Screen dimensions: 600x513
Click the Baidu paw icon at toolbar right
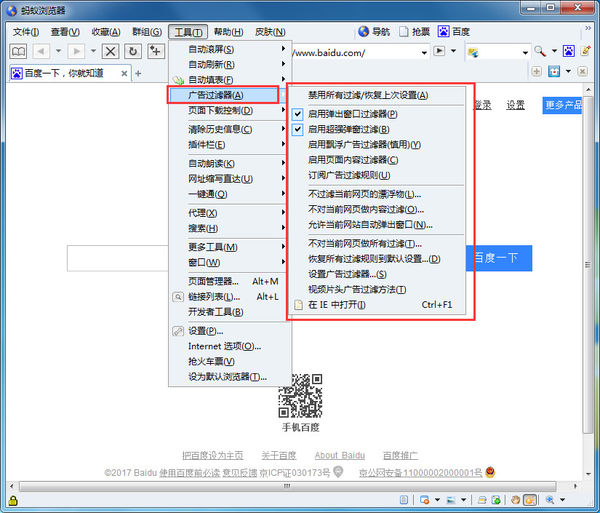pyautogui.click(x=568, y=51)
